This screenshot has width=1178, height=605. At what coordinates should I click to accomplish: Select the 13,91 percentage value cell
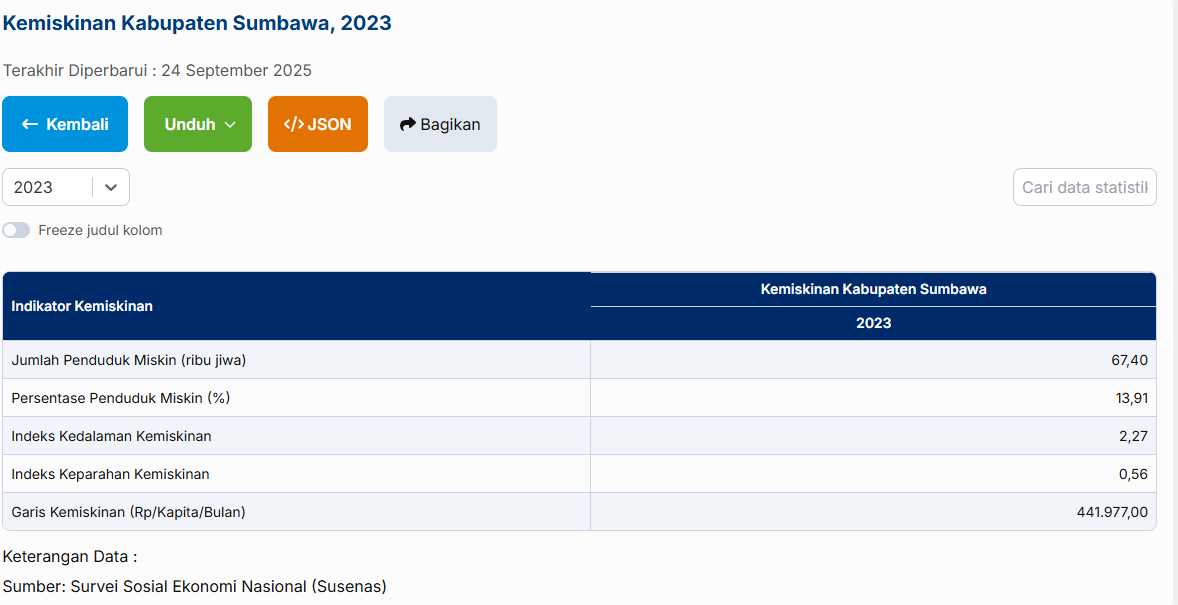(1131, 398)
